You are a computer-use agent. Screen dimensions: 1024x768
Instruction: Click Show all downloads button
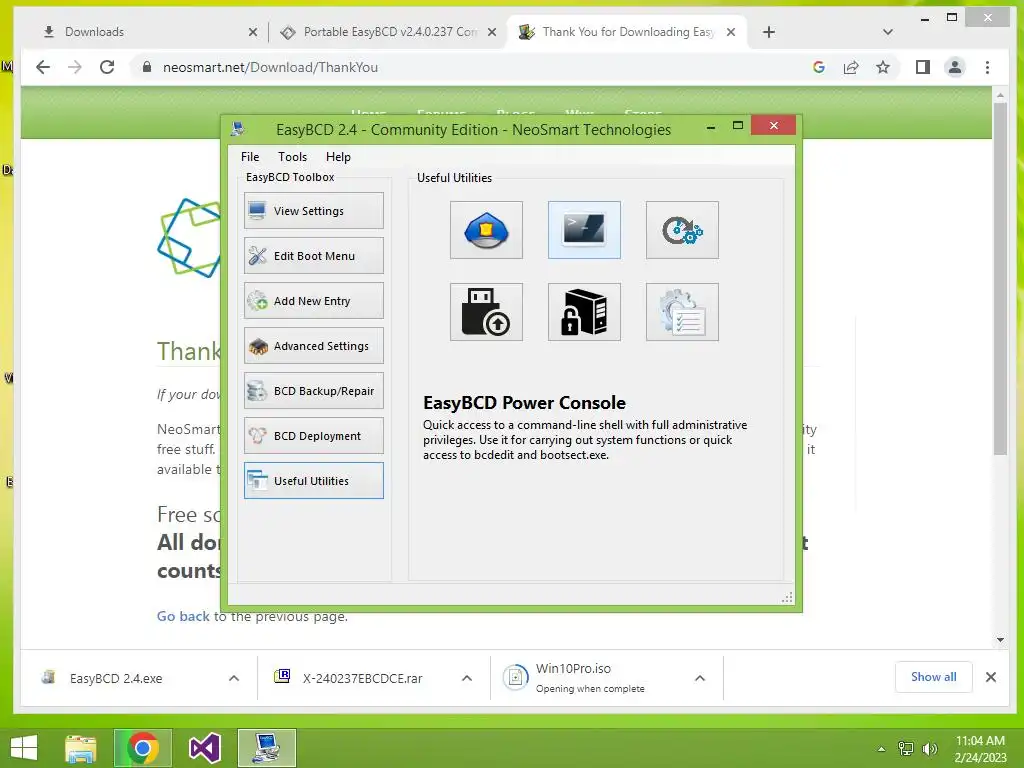tap(933, 677)
